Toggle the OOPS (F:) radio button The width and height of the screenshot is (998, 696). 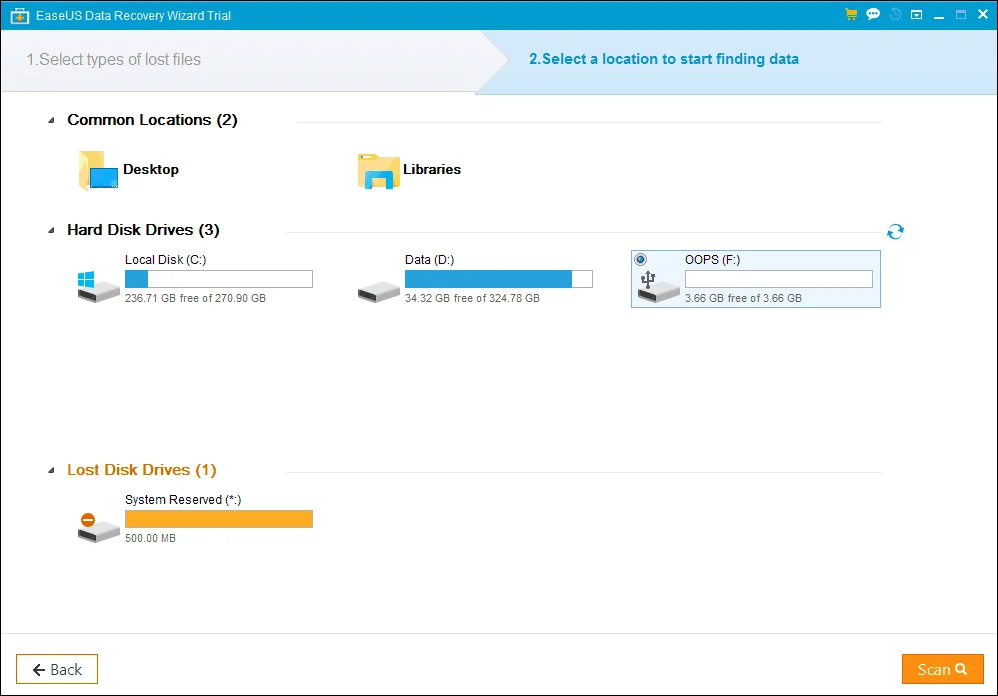tap(640, 259)
